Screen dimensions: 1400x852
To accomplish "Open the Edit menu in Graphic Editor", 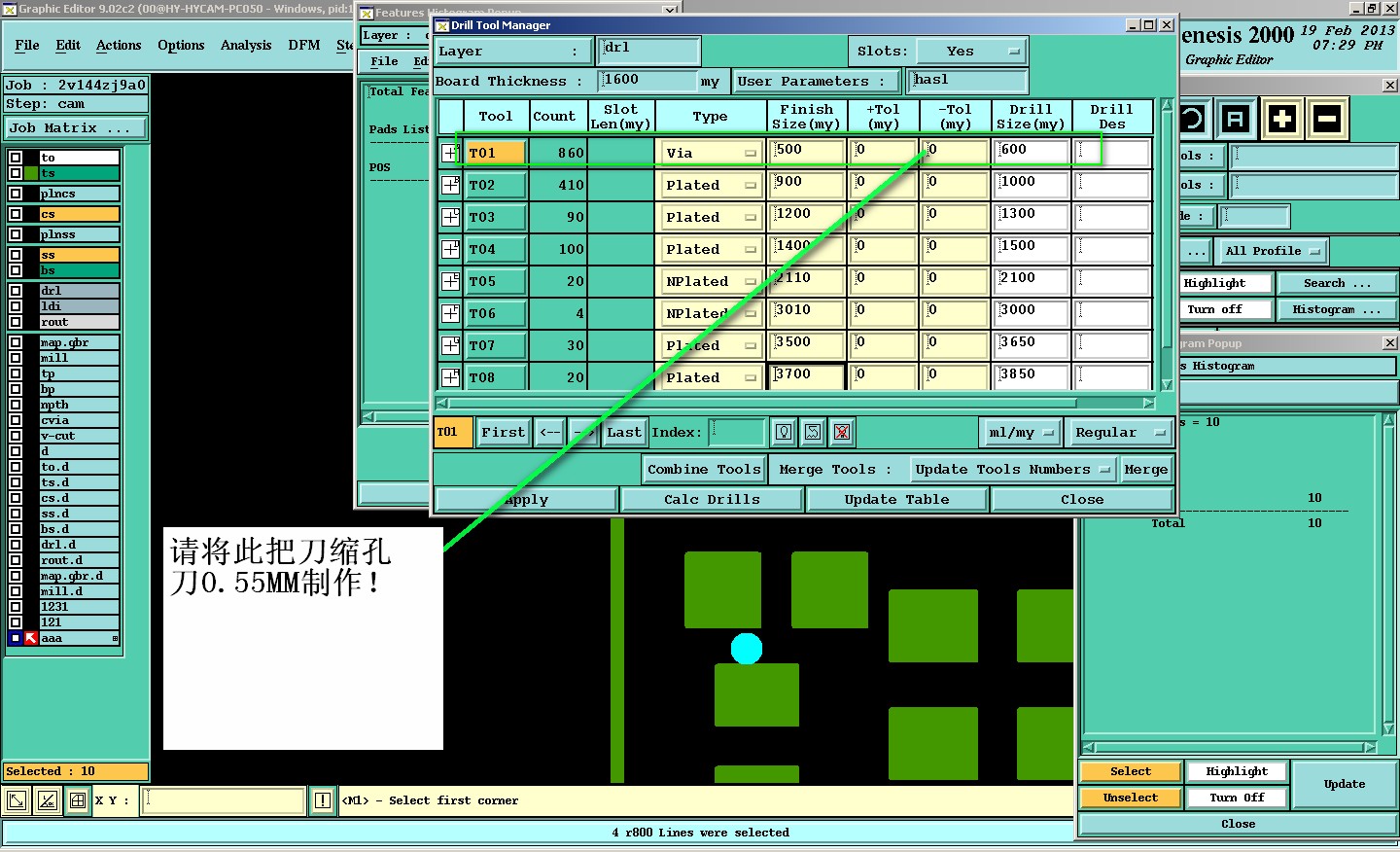I will coord(68,45).
